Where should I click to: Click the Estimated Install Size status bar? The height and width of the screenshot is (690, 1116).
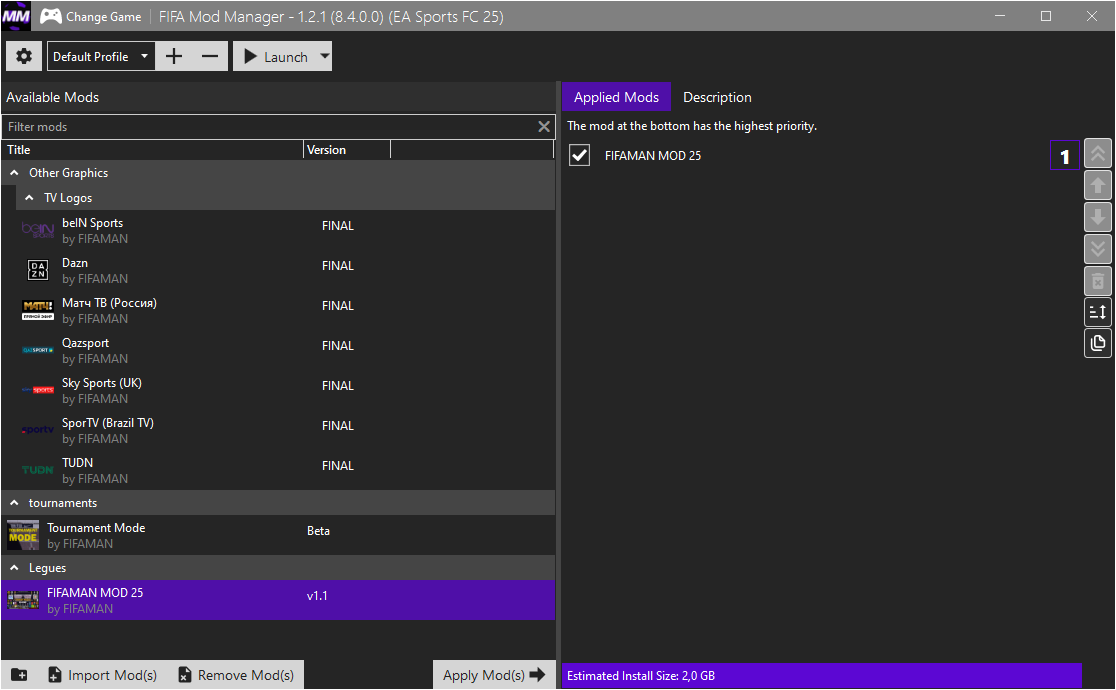[822, 676]
